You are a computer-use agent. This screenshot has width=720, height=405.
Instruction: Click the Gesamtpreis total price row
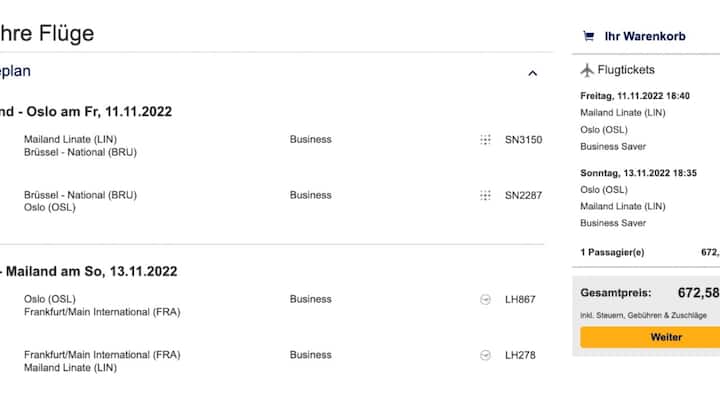(650, 293)
